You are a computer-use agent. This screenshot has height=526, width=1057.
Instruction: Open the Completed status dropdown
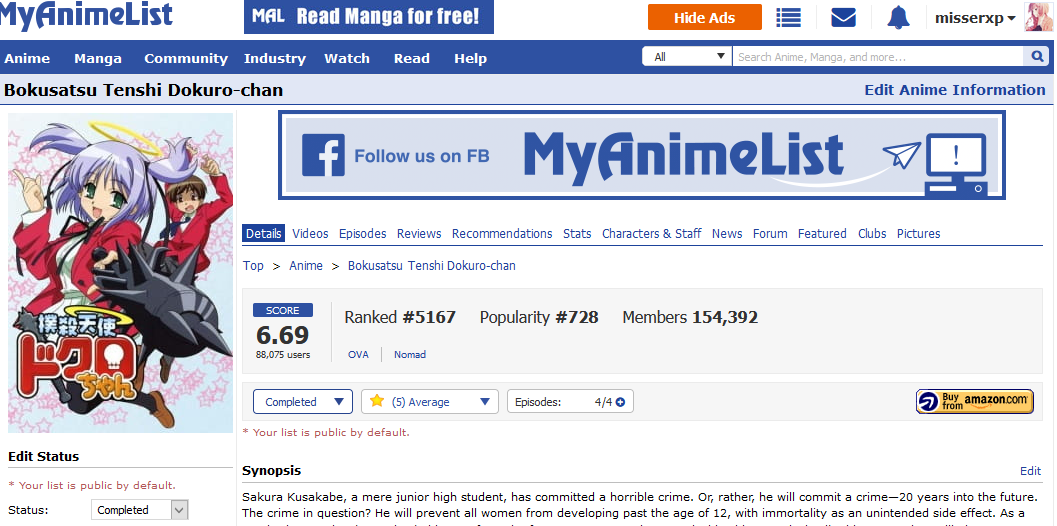coord(303,402)
